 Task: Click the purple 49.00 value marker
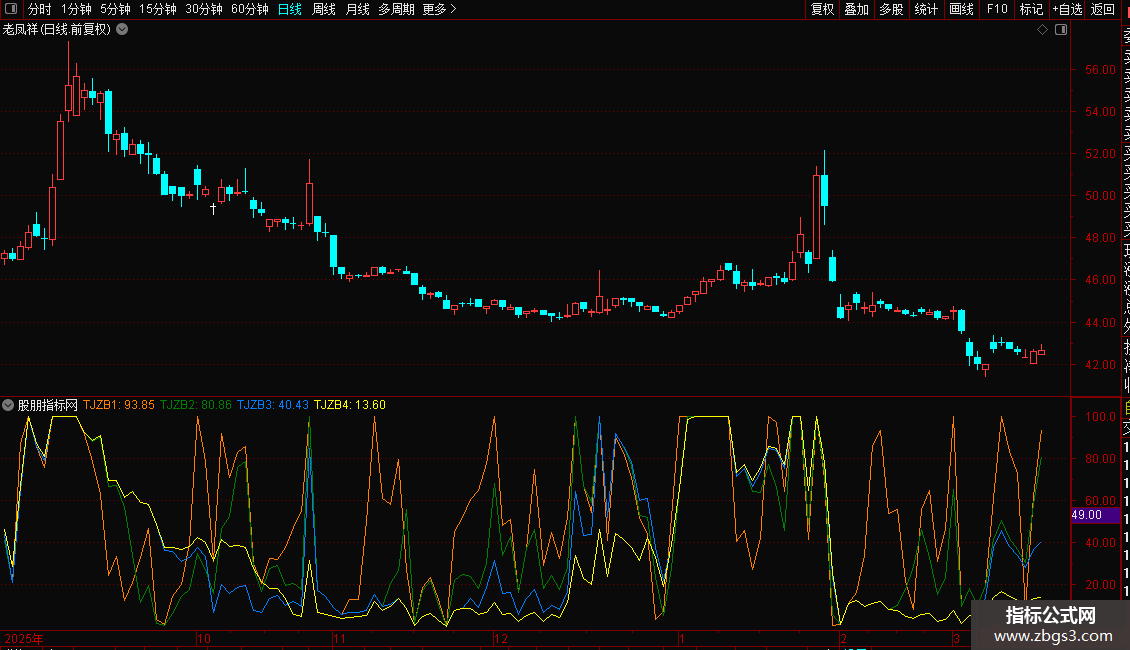[x=1088, y=515]
